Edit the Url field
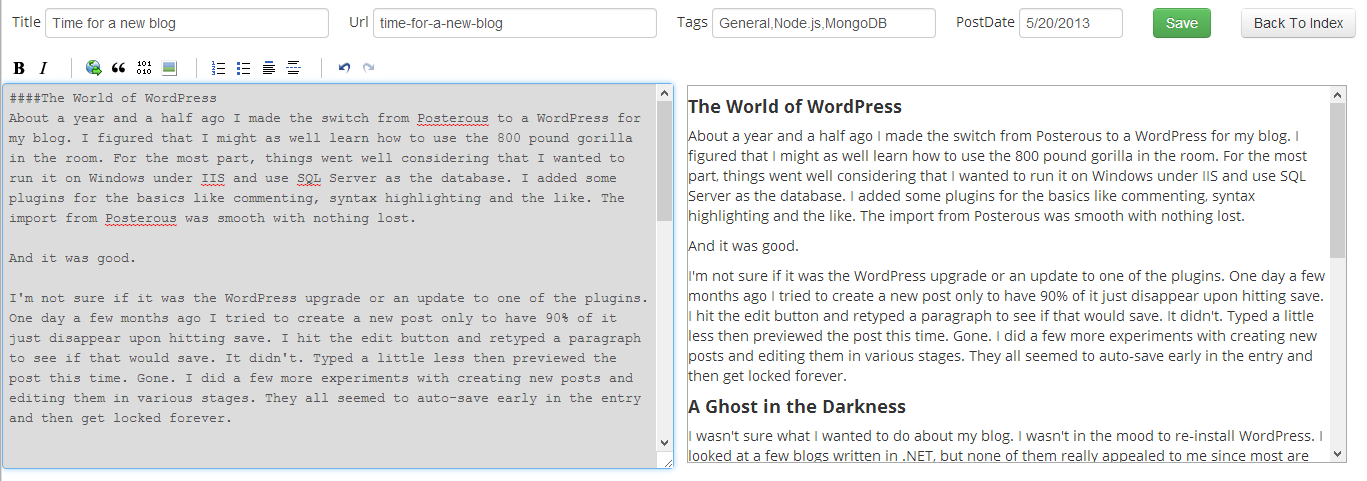This screenshot has height=481, width=1367. (x=514, y=23)
